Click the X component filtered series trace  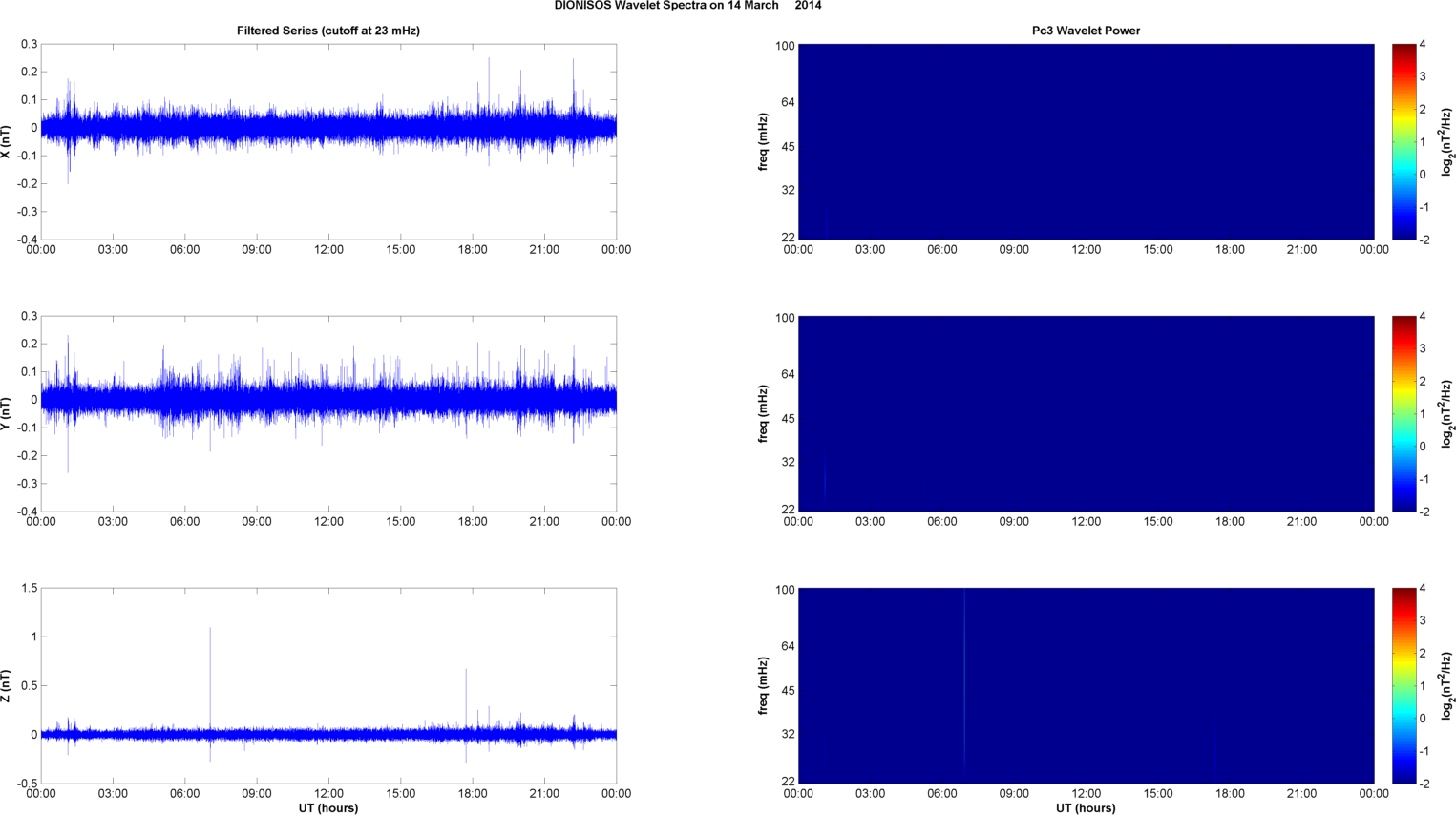328,127
